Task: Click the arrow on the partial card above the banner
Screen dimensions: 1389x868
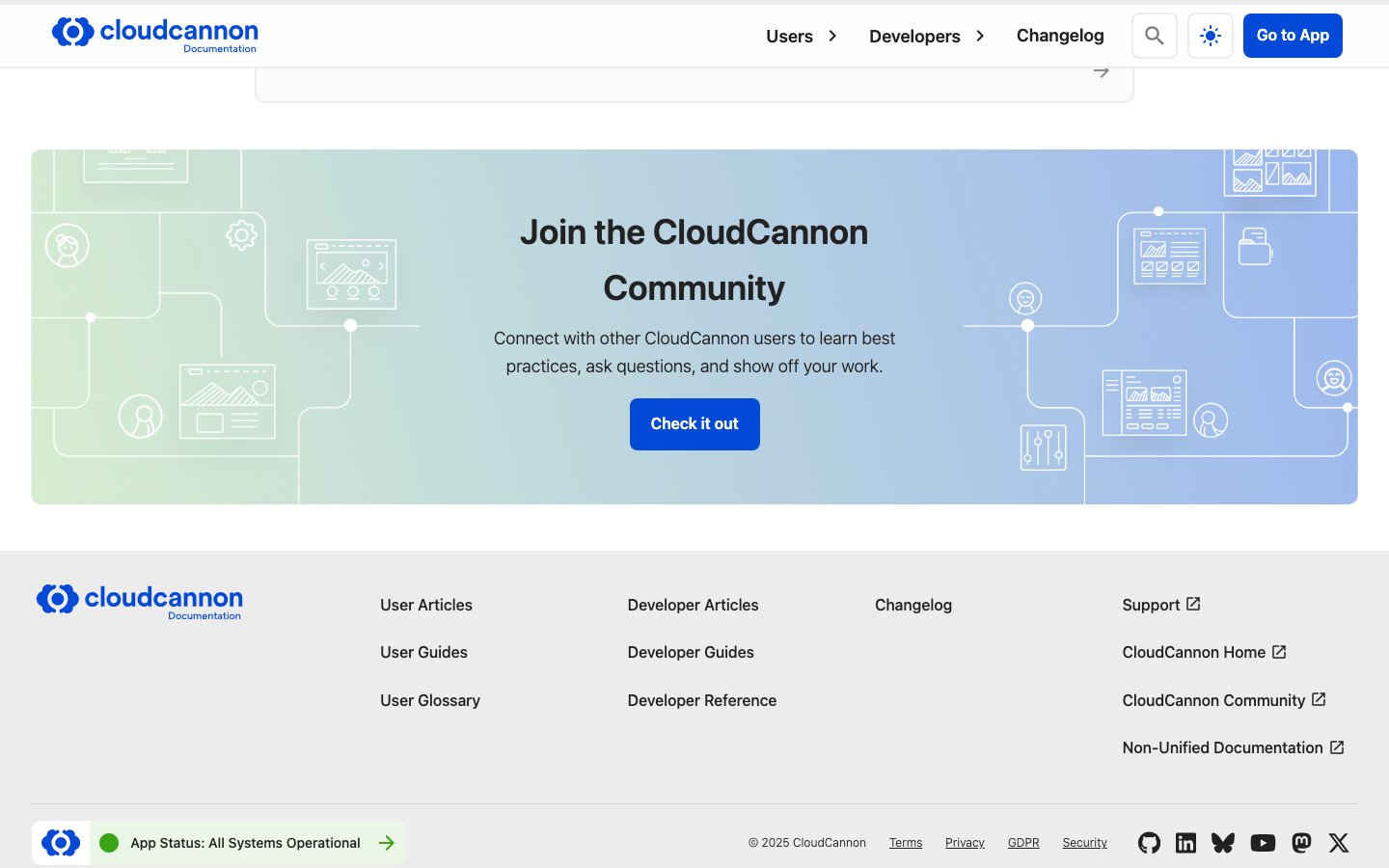Action: pos(1102,72)
